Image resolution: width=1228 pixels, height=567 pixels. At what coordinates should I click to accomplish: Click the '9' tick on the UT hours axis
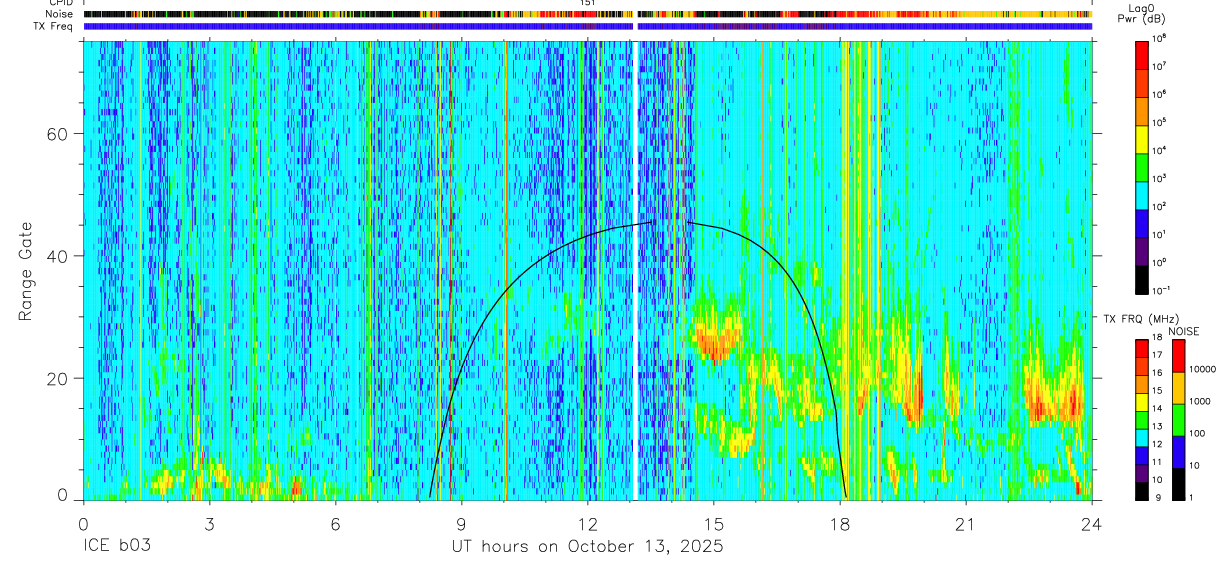[x=461, y=523]
